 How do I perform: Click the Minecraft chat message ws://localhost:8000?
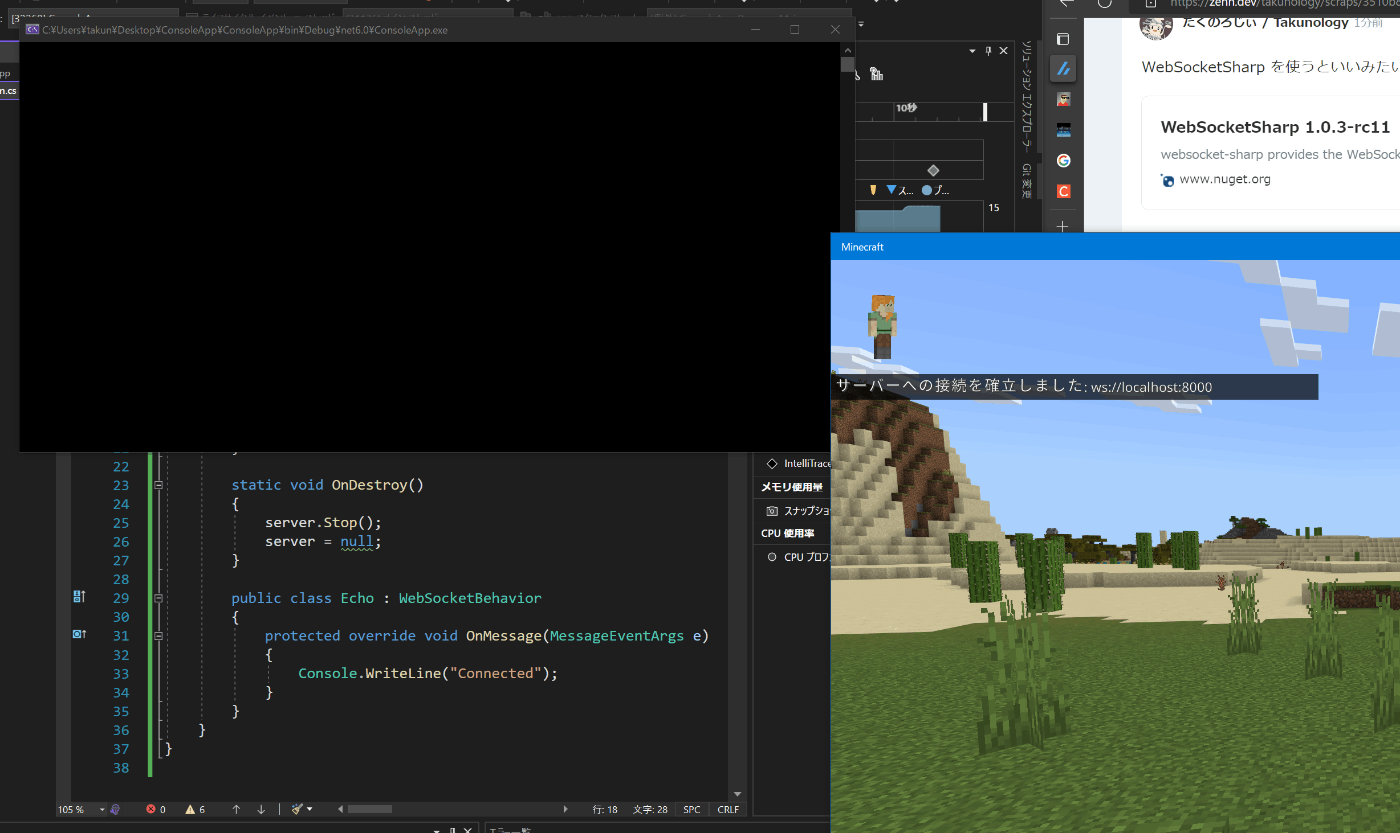[1151, 387]
